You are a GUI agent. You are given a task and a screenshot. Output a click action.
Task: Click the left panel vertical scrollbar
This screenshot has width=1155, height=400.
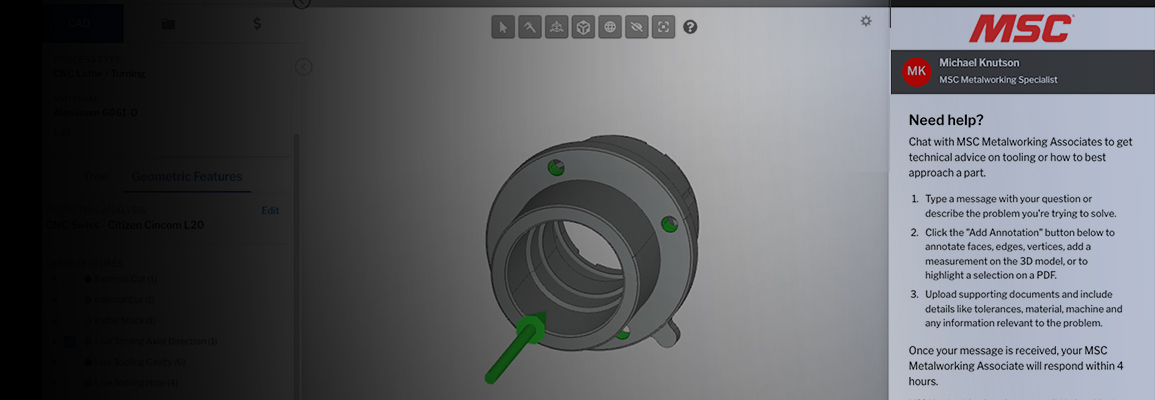click(x=296, y=265)
